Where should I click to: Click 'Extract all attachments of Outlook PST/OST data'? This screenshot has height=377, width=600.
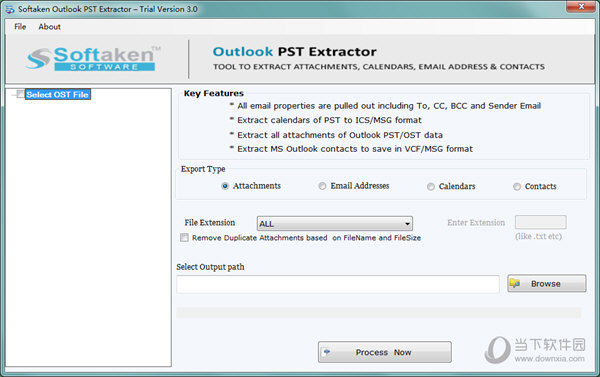pos(340,135)
